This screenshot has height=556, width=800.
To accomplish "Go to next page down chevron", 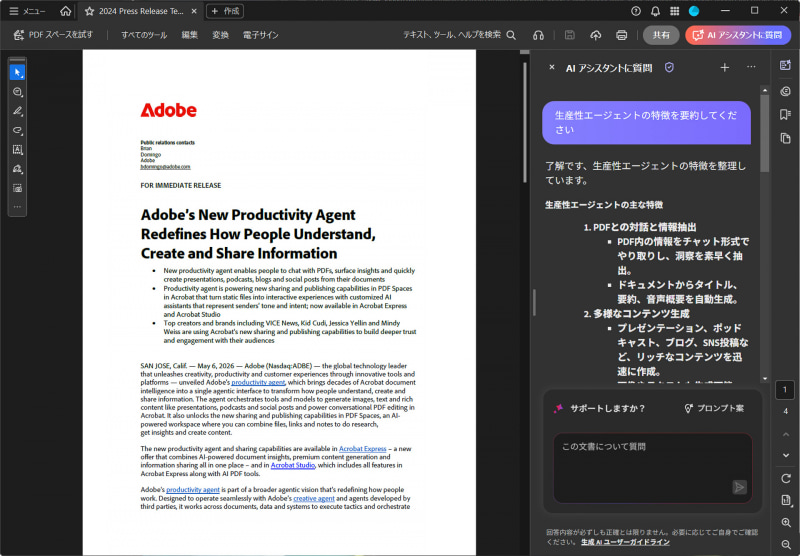I will pos(786,455).
